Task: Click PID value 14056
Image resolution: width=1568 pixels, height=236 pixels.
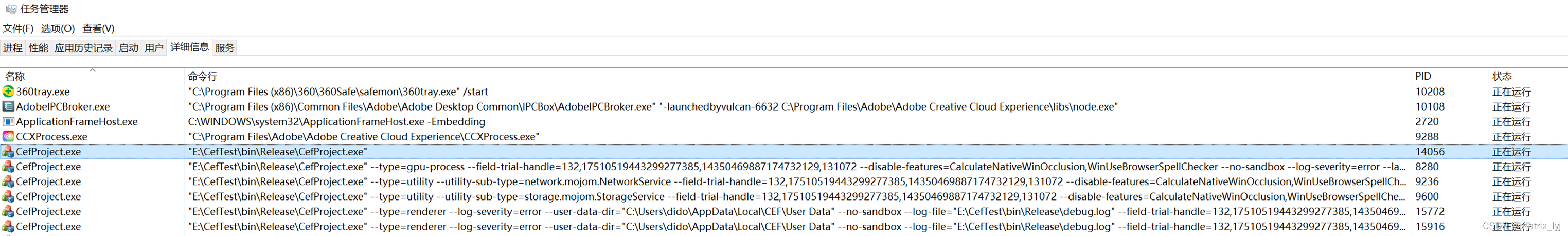Action: coord(1430,152)
